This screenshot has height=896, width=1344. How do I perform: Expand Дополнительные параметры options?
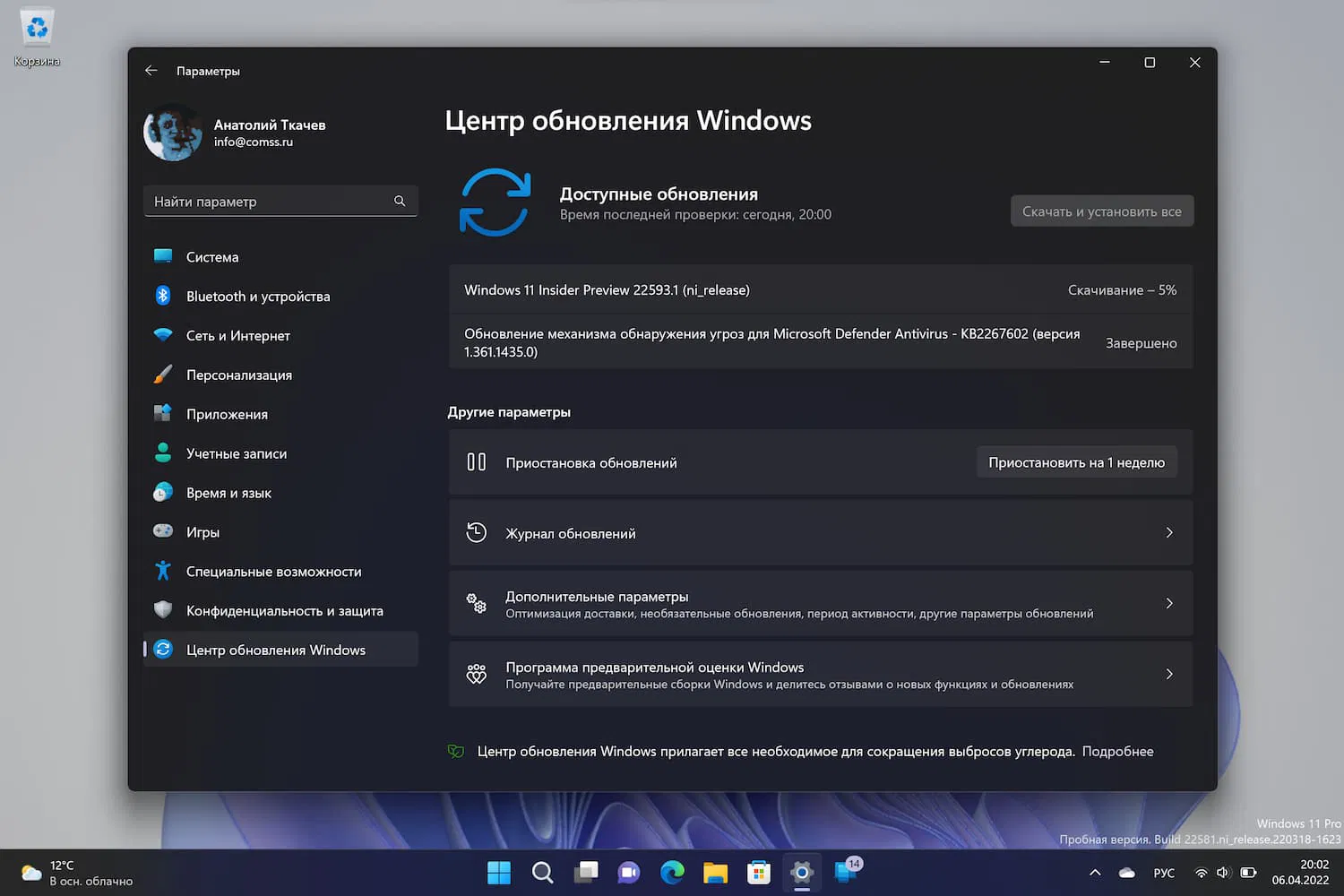(1169, 603)
